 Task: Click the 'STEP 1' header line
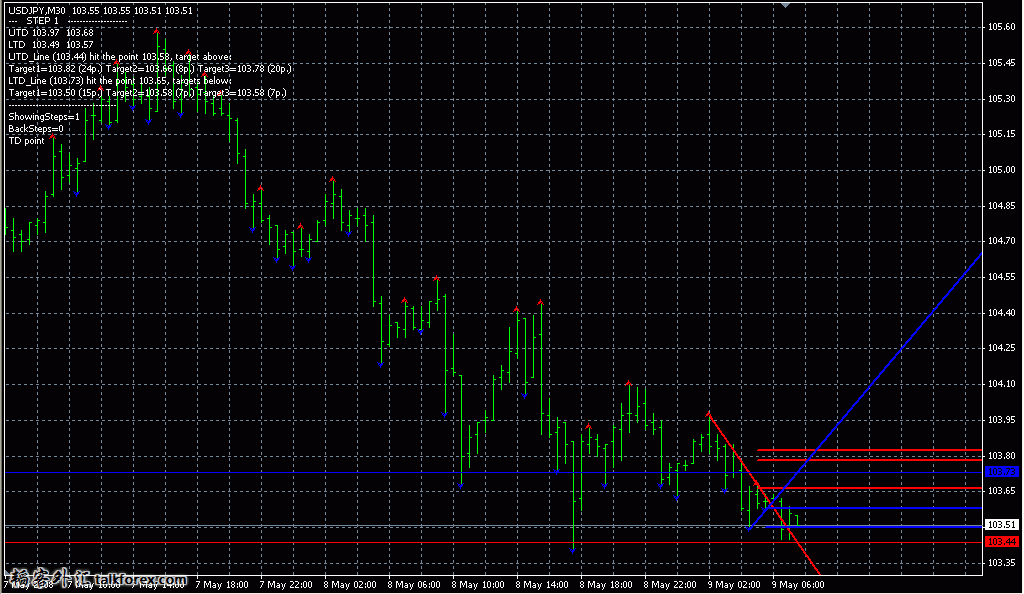coord(67,21)
